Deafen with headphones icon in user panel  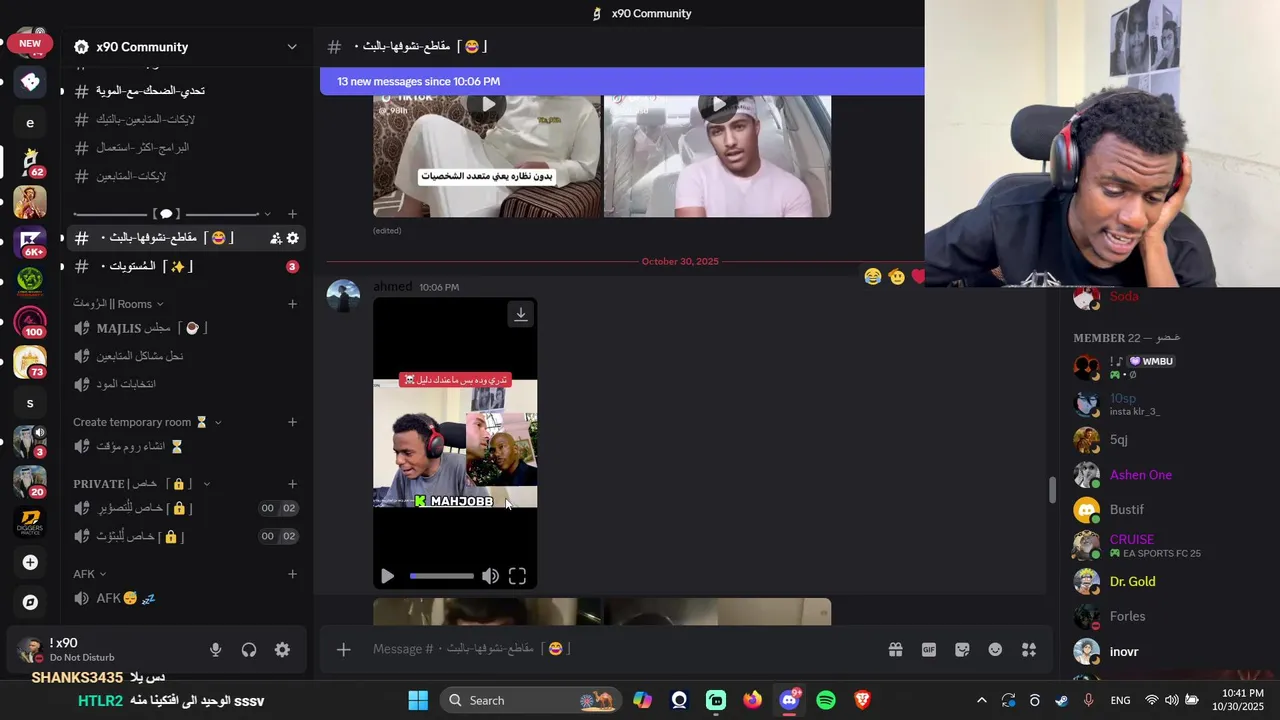pyautogui.click(x=249, y=650)
